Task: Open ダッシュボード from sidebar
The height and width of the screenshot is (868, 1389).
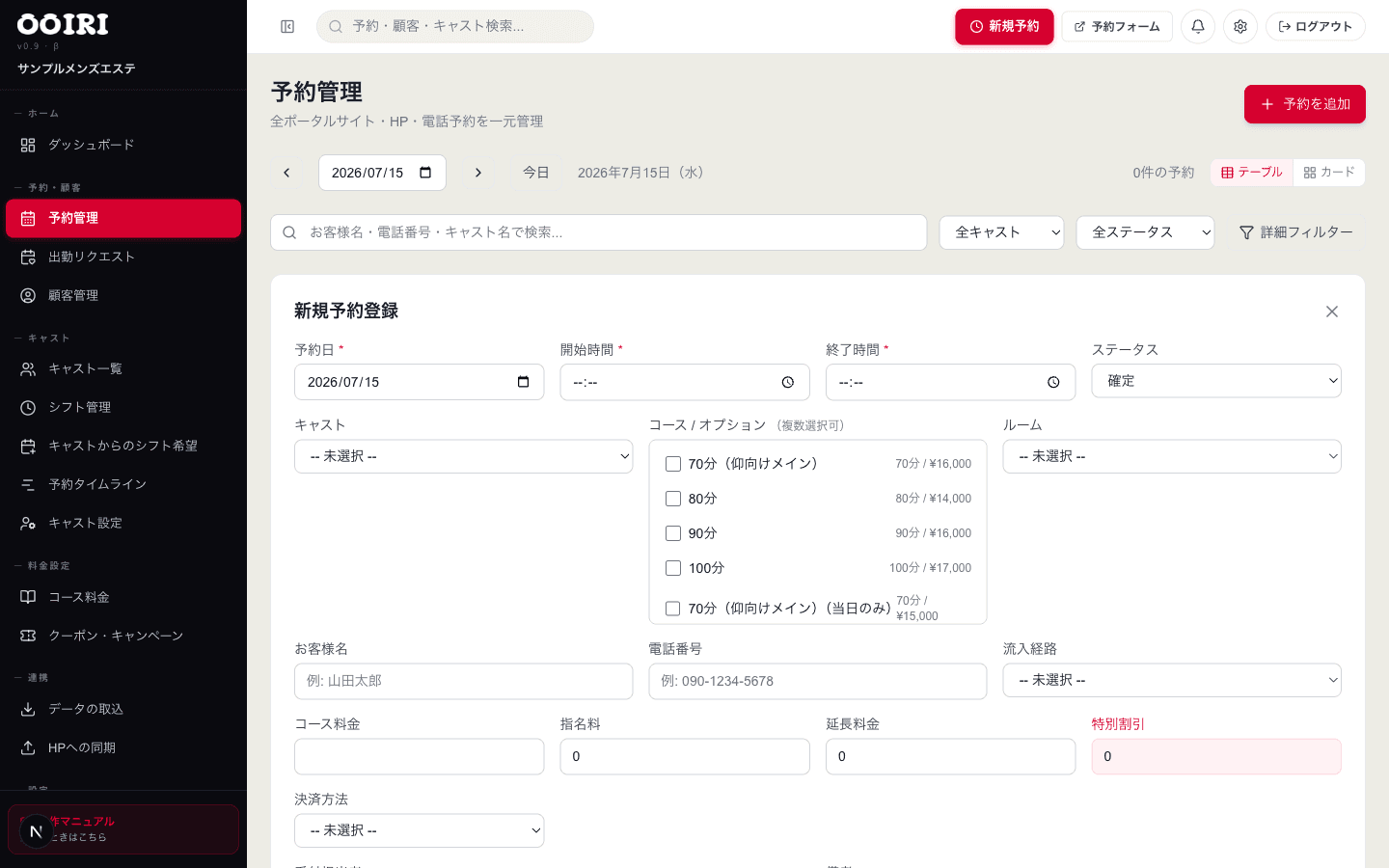Action: pos(123,145)
